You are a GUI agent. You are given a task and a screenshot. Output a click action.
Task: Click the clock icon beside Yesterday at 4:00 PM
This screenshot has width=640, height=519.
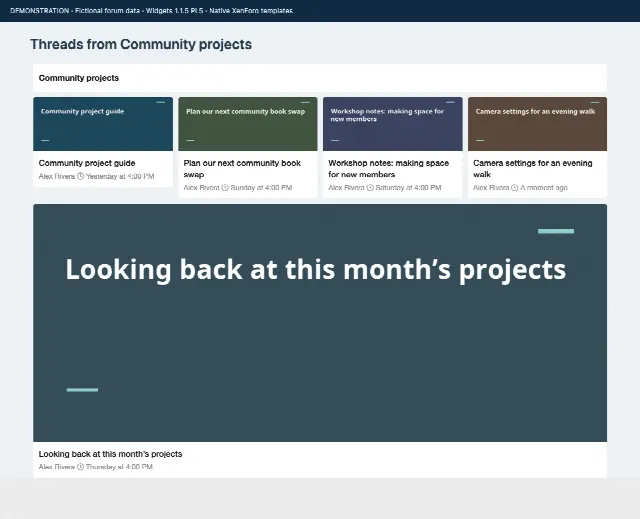coord(80,176)
